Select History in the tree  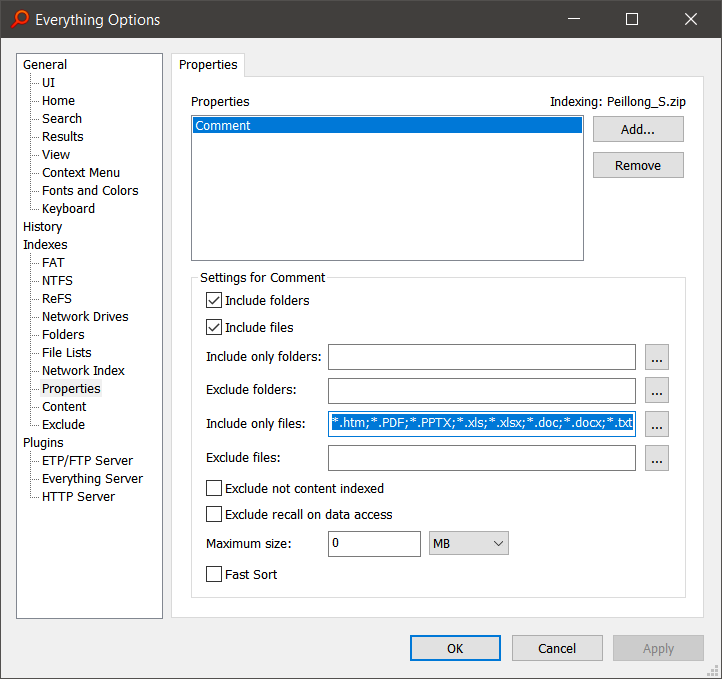(x=42, y=226)
